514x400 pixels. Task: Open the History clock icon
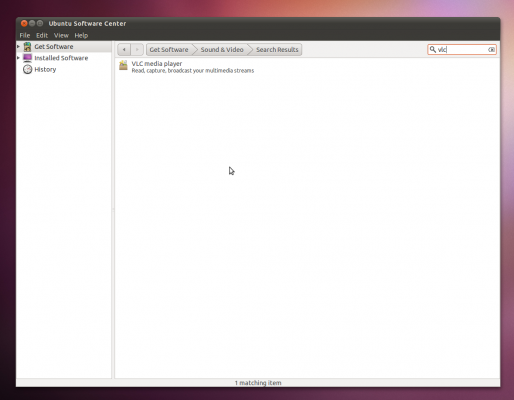point(27,69)
